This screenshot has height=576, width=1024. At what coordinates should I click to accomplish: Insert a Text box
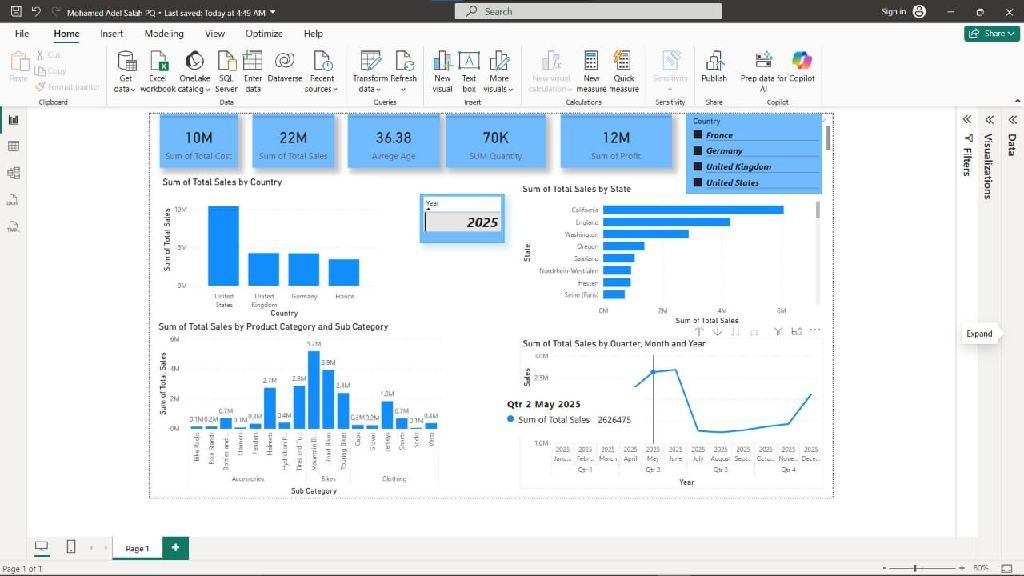point(469,68)
